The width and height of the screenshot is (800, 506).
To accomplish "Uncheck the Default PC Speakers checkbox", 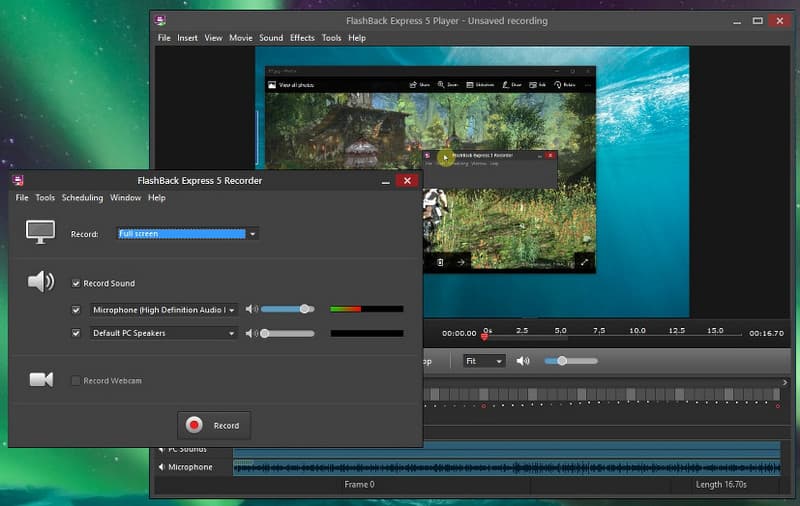I will 76,333.
